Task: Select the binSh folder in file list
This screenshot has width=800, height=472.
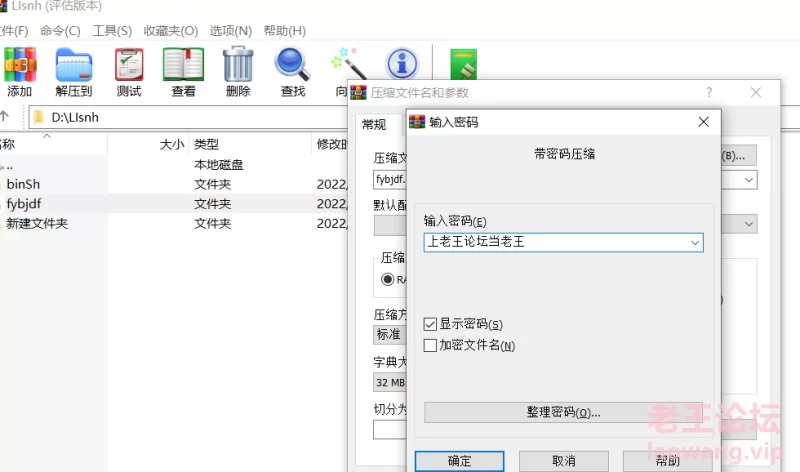Action: coord(23,184)
